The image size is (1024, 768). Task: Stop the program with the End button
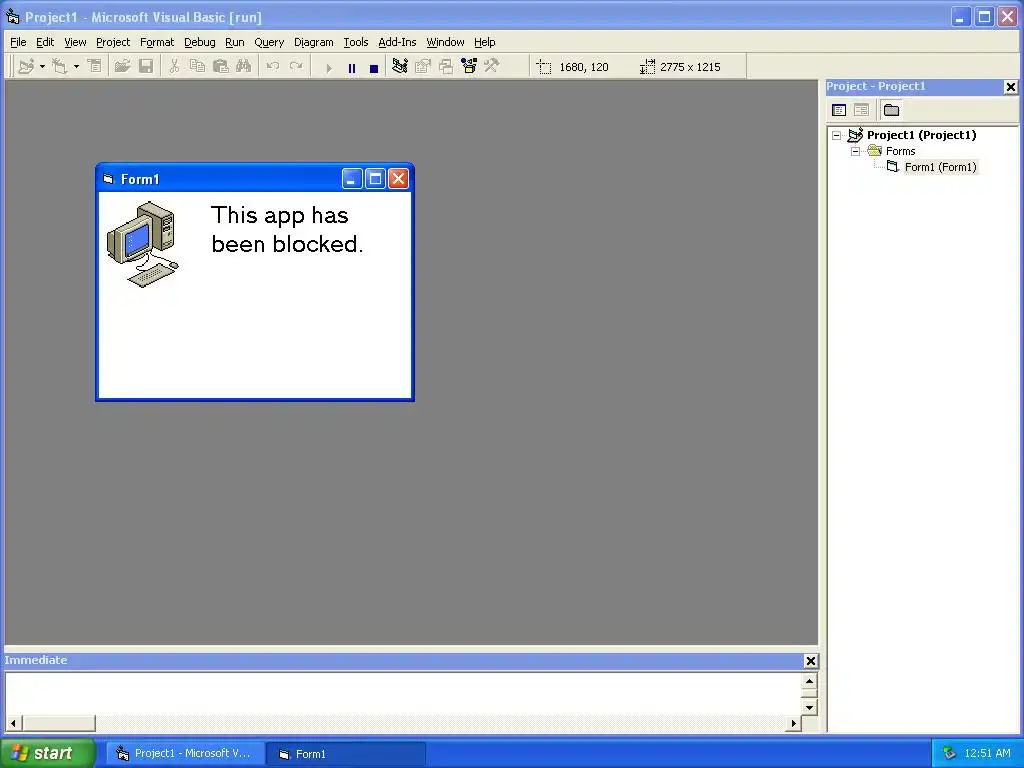374,68
